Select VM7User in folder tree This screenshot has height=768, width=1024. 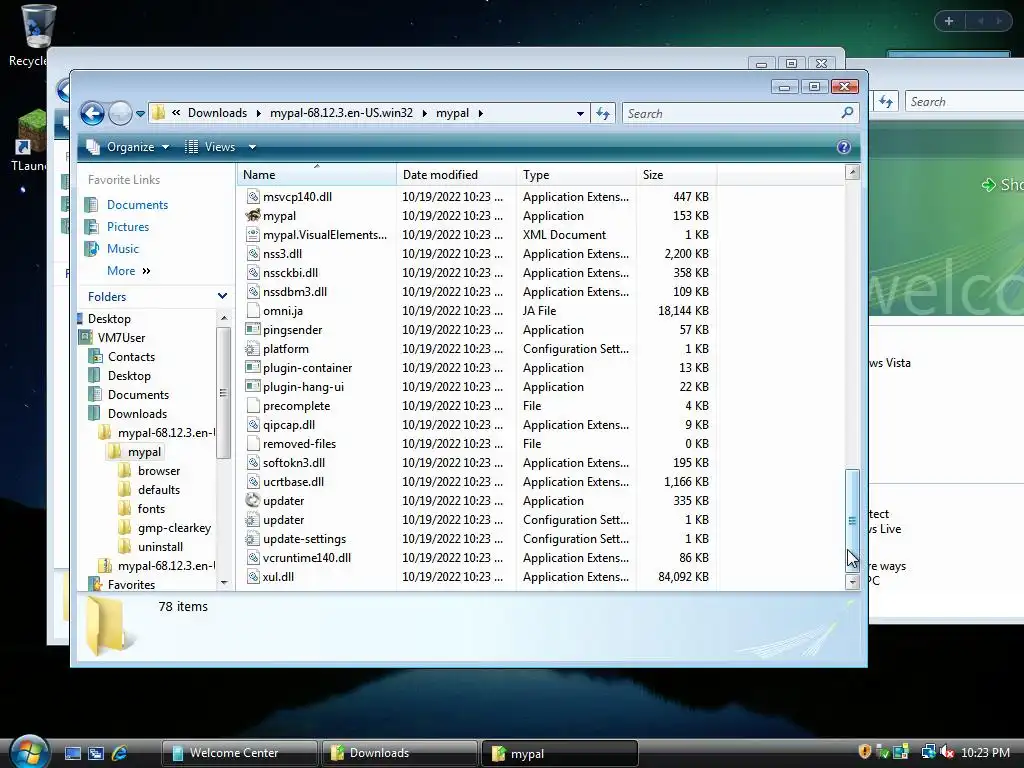click(121, 338)
